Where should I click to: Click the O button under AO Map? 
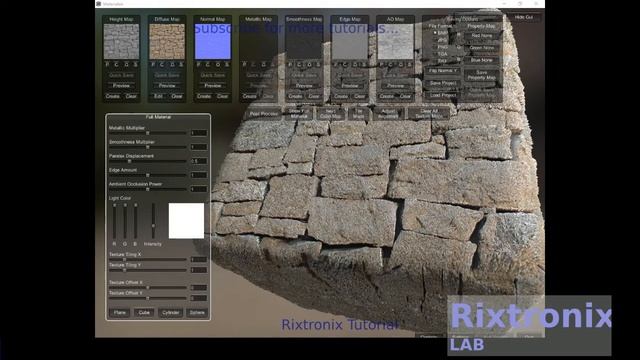pyautogui.click(x=400, y=64)
